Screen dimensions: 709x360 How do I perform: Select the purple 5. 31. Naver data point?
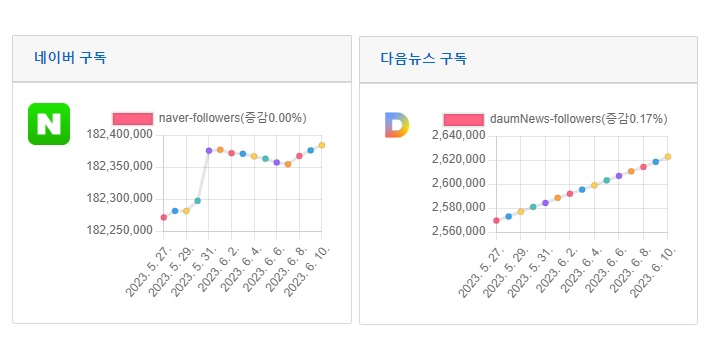(x=209, y=151)
